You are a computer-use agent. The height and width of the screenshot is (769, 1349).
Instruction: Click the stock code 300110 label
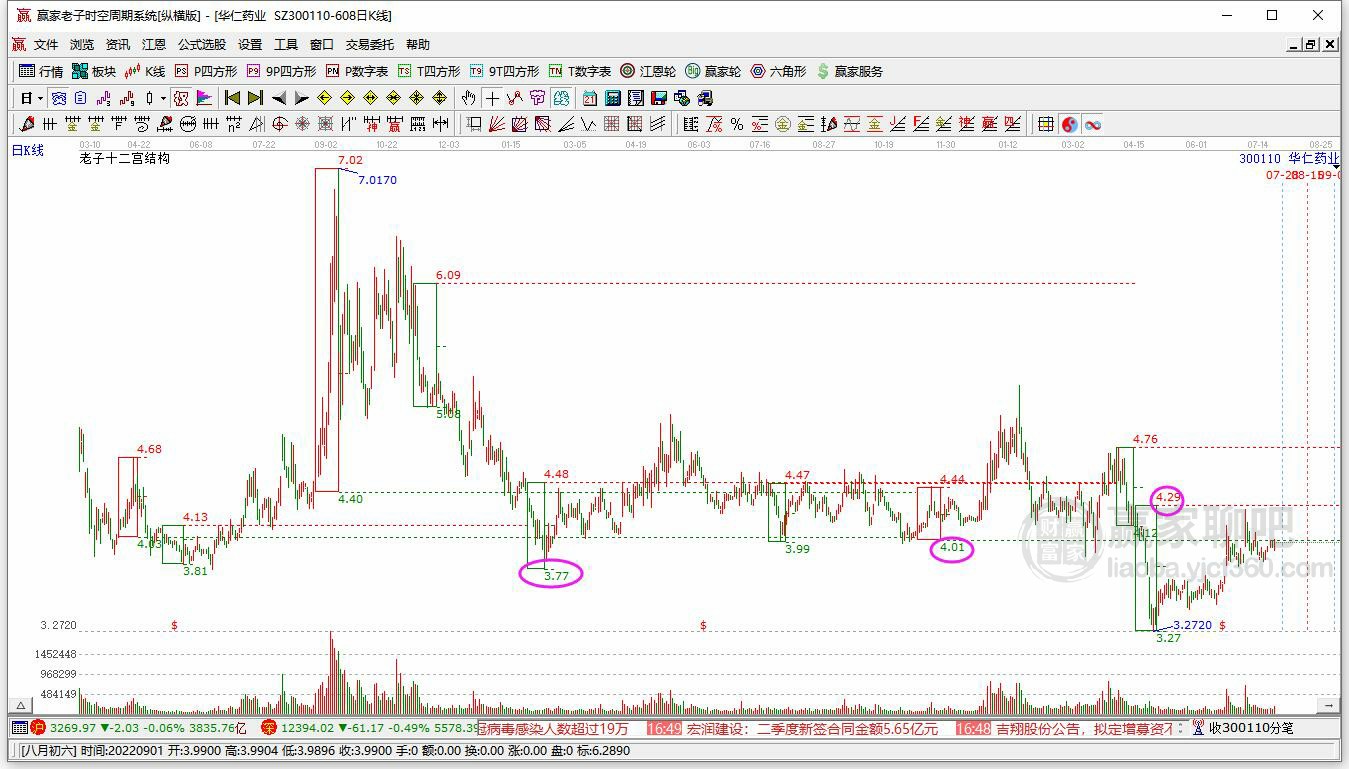click(x=1260, y=158)
